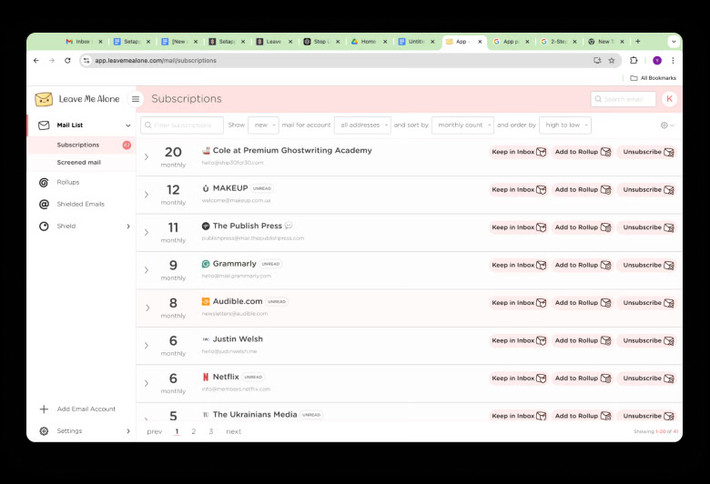Focus the Filter subscriptions field
The image size is (710, 484).
click(182, 125)
